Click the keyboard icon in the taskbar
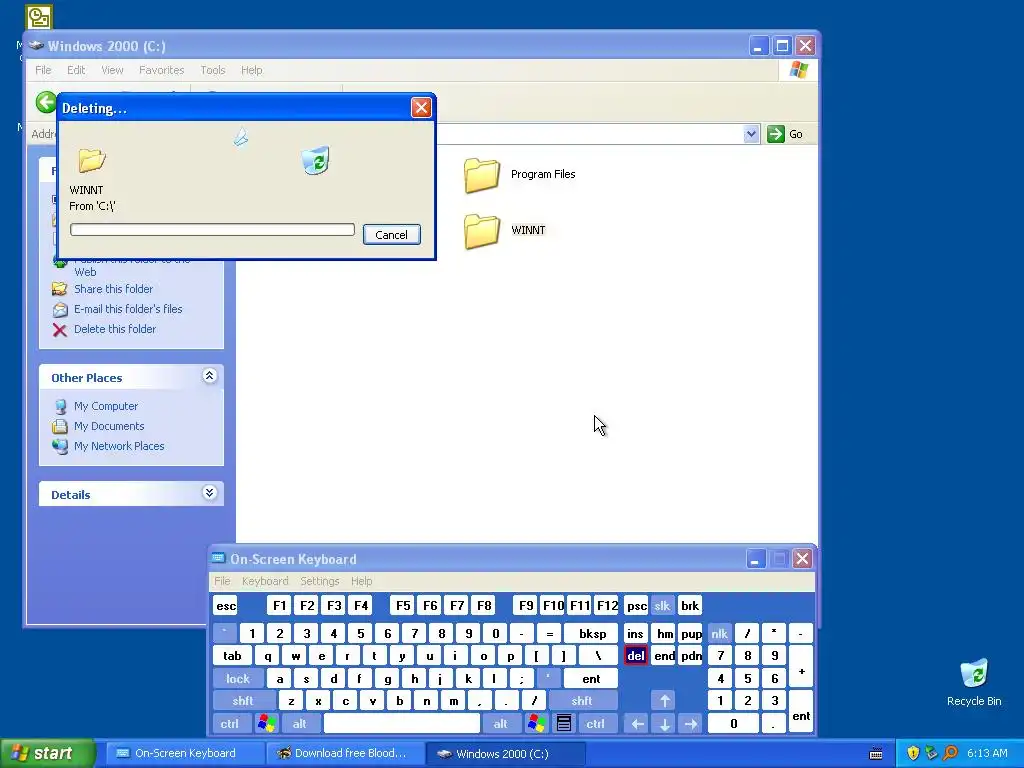The height and width of the screenshot is (768, 1024). tap(876, 754)
